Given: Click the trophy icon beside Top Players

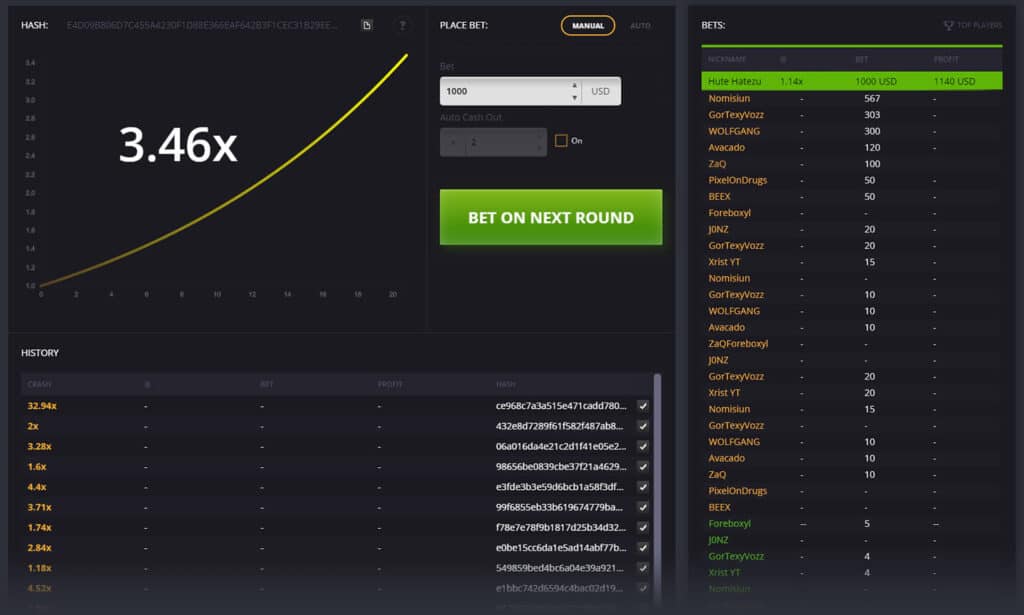Looking at the screenshot, I should tap(948, 25).
